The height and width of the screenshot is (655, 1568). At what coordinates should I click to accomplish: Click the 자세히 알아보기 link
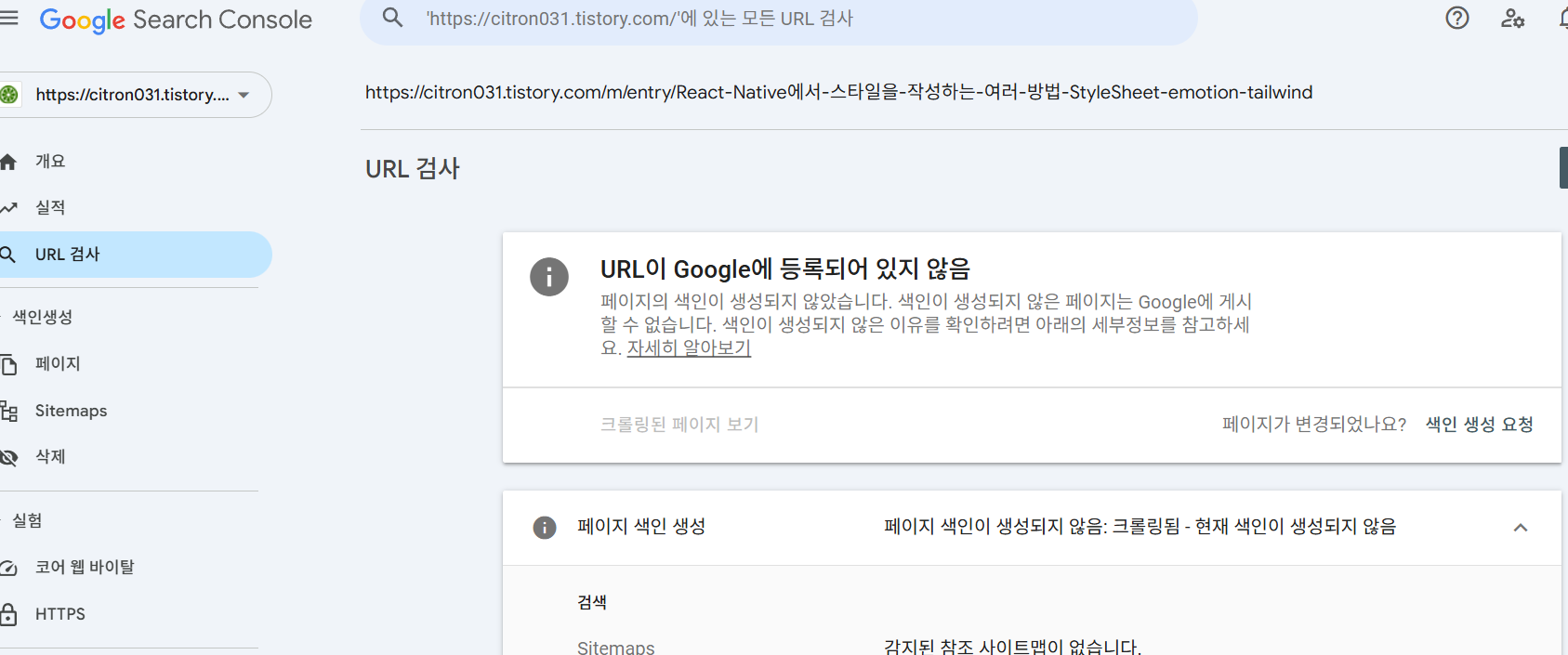[x=689, y=347]
